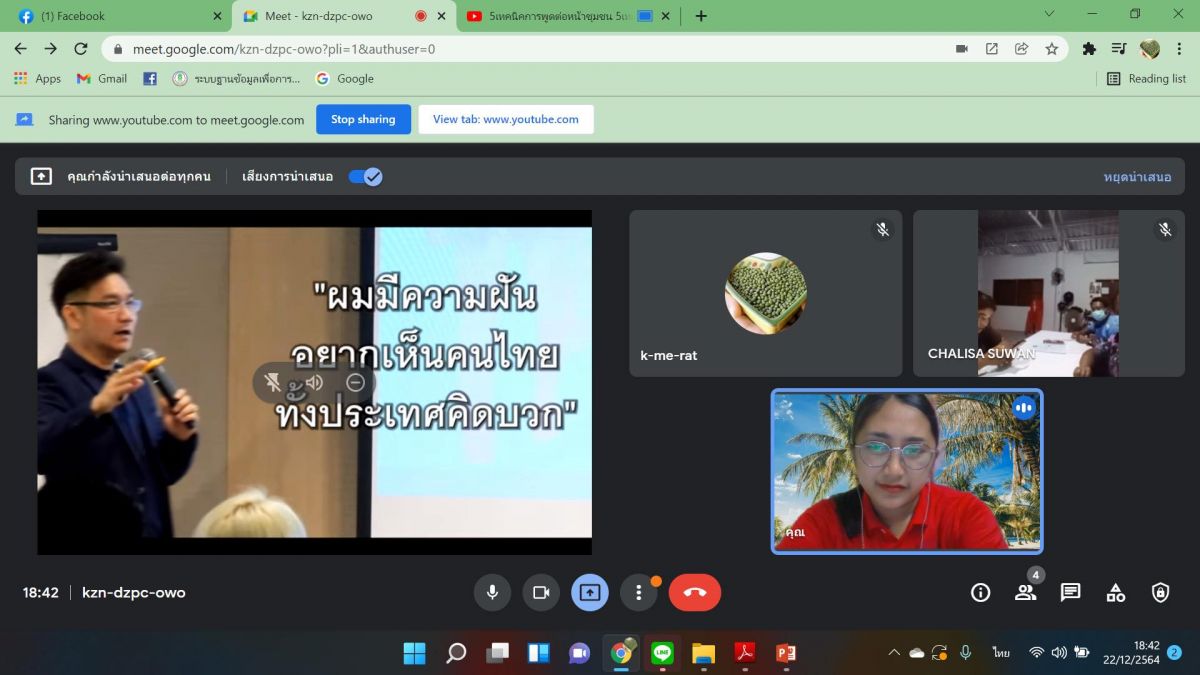The width and height of the screenshot is (1200, 675).
Task: Click the present screen button
Action: [x=589, y=592]
